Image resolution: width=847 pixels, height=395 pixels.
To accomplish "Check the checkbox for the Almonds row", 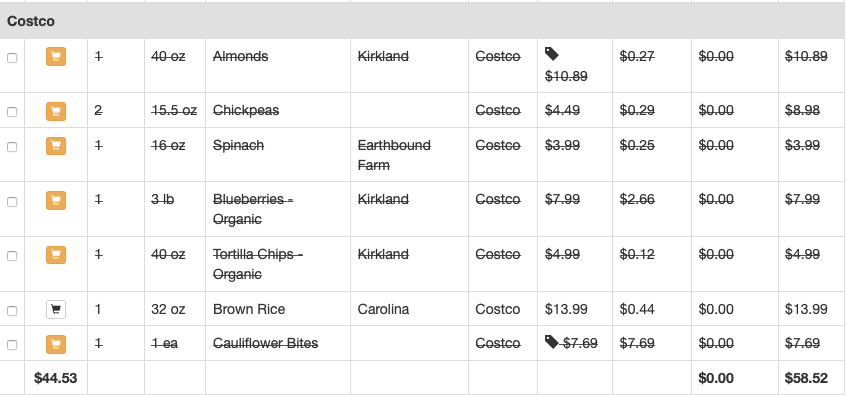I will click(12, 58).
